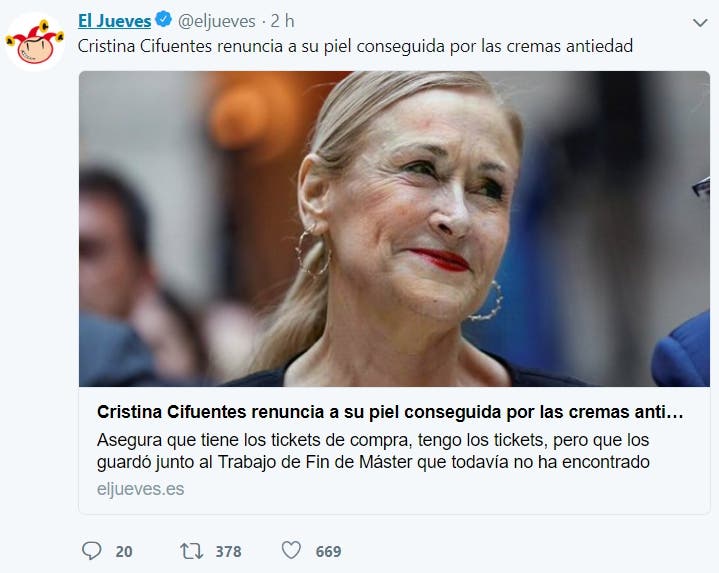
Task: Open the @eljueves handle
Action: [x=216, y=21]
